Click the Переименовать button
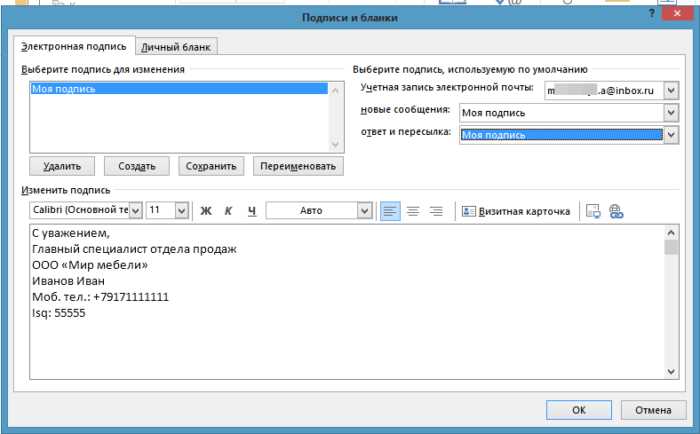Viewport: 700px width, 434px height. tap(298, 166)
